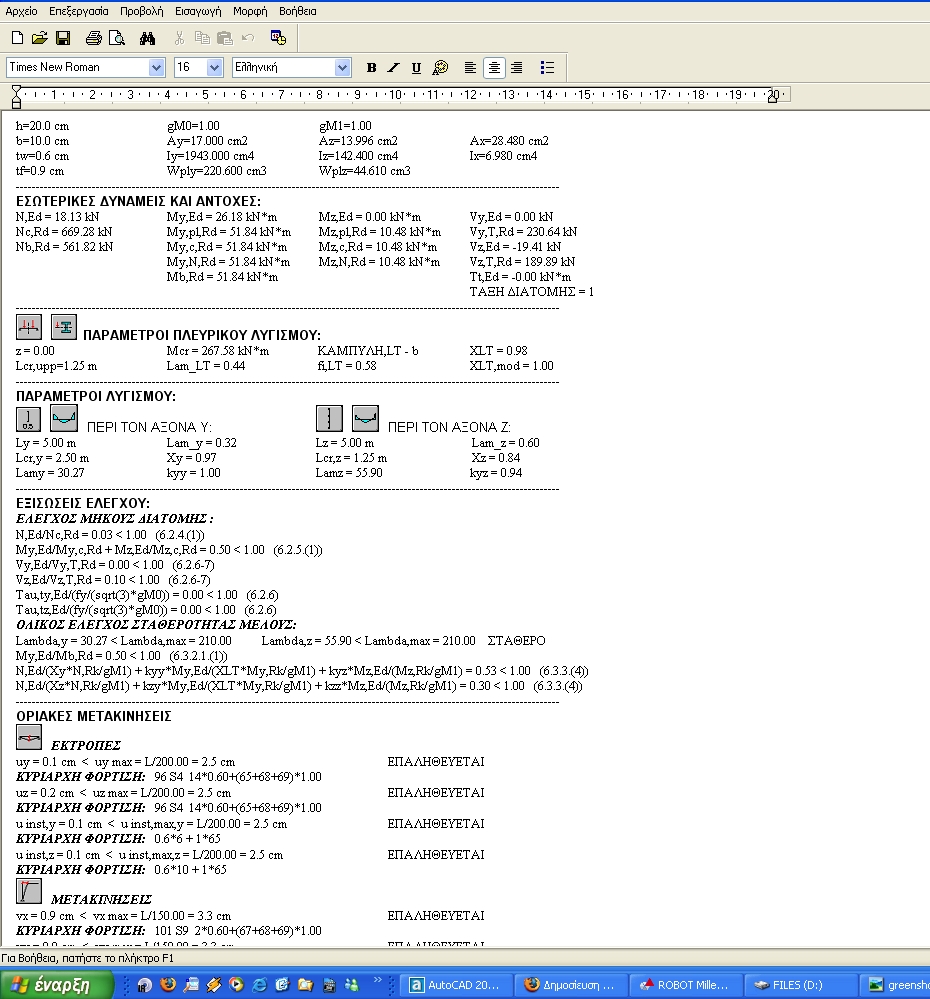Viewport: 930px width, 999px height.
Task: Open the Μορφή menu
Action: tap(250, 11)
